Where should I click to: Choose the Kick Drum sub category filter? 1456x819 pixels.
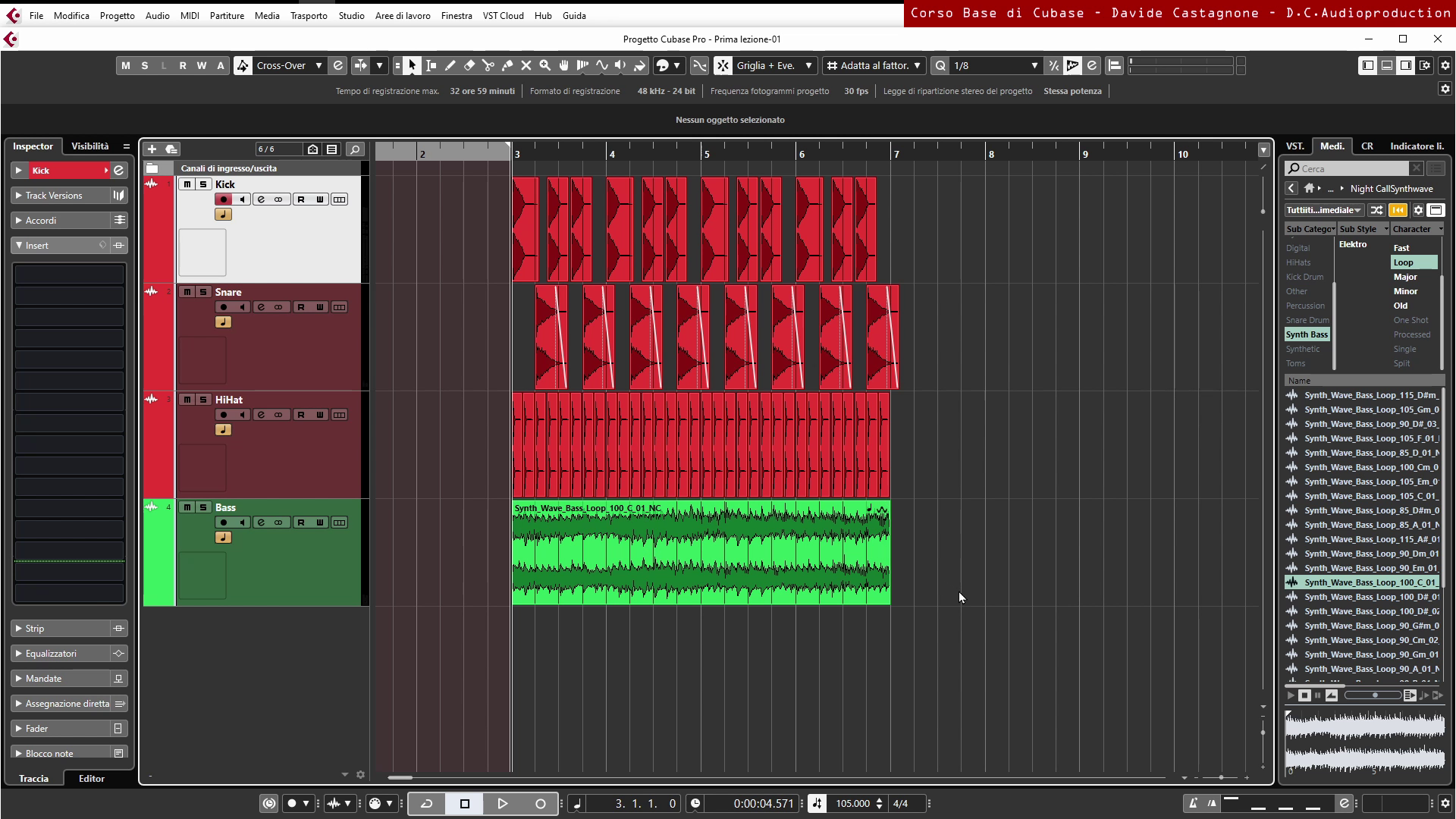tap(1304, 278)
